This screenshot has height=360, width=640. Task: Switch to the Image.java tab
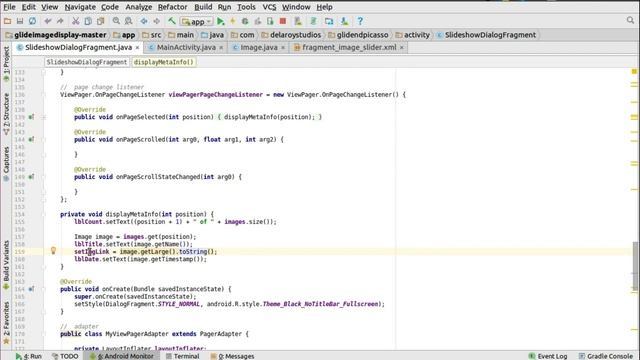click(259, 47)
